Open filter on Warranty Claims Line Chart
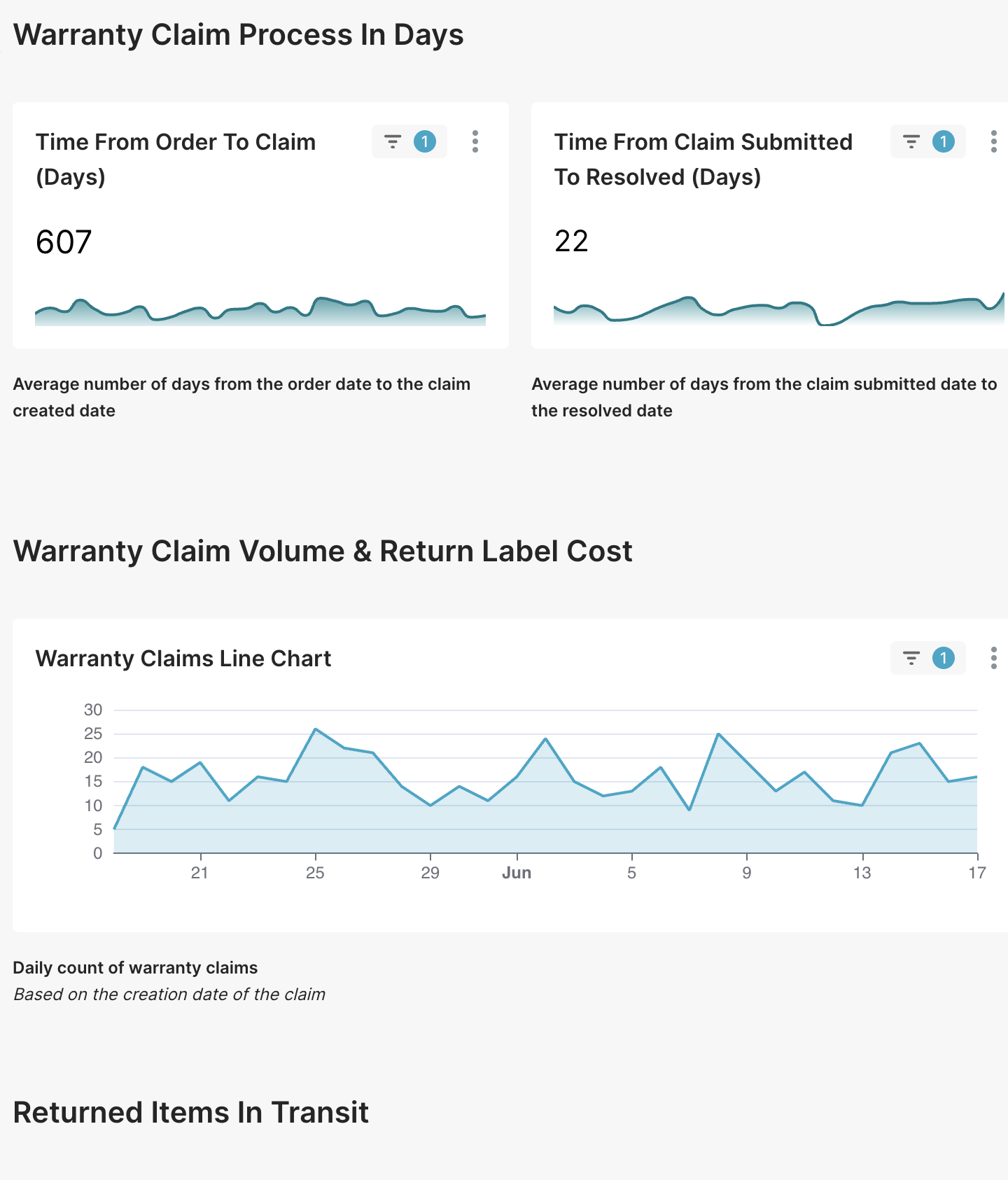This screenshot has width=1008, height=1180. tap(927, 658)
